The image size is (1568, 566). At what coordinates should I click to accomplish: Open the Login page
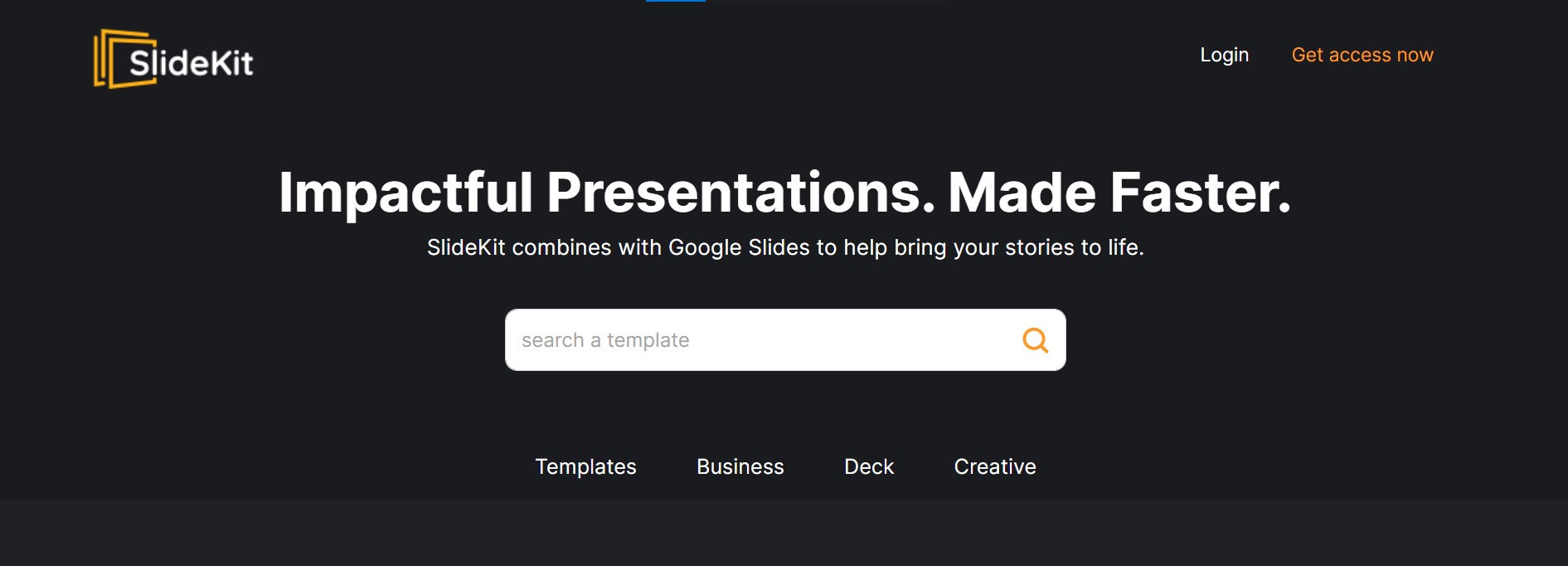pyautogui.click(x=1224, y=55)
